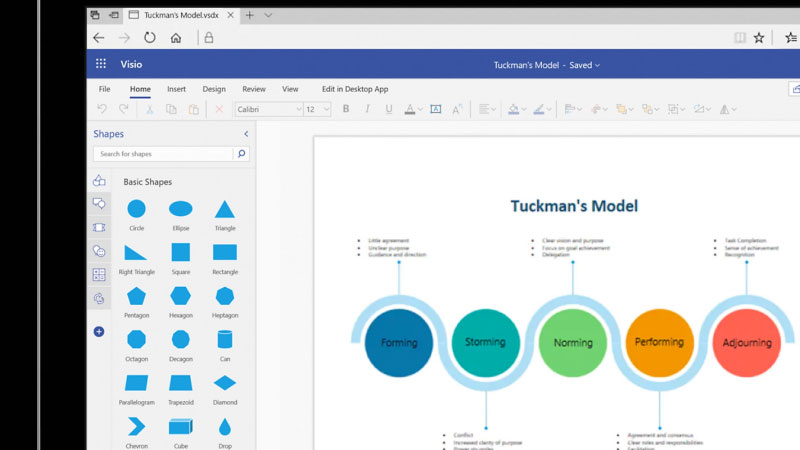Switch to the View ribbon tab
Screen dimensions: 800x450
tap(290, 89)
